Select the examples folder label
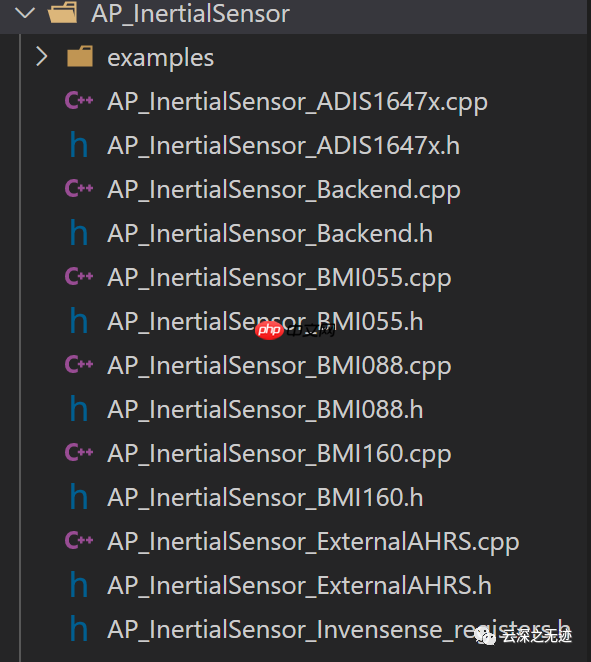The width and height of the screenshot is (591, 662). (x=160, y=58)
